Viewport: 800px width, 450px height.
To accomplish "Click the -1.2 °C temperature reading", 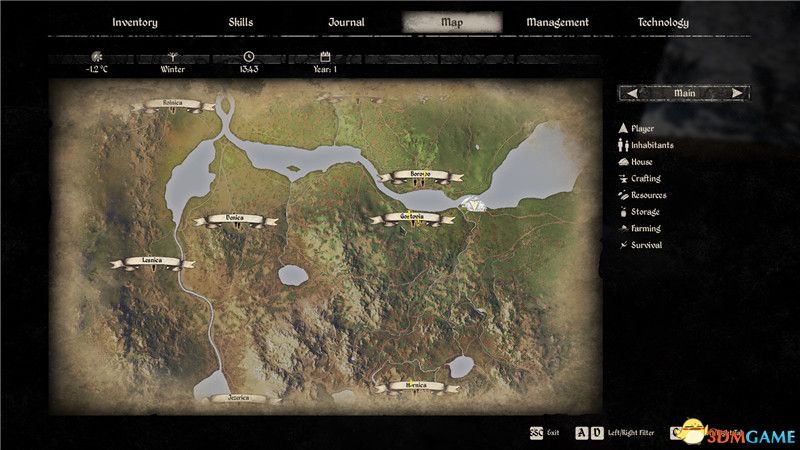I will tap(96, 69).
